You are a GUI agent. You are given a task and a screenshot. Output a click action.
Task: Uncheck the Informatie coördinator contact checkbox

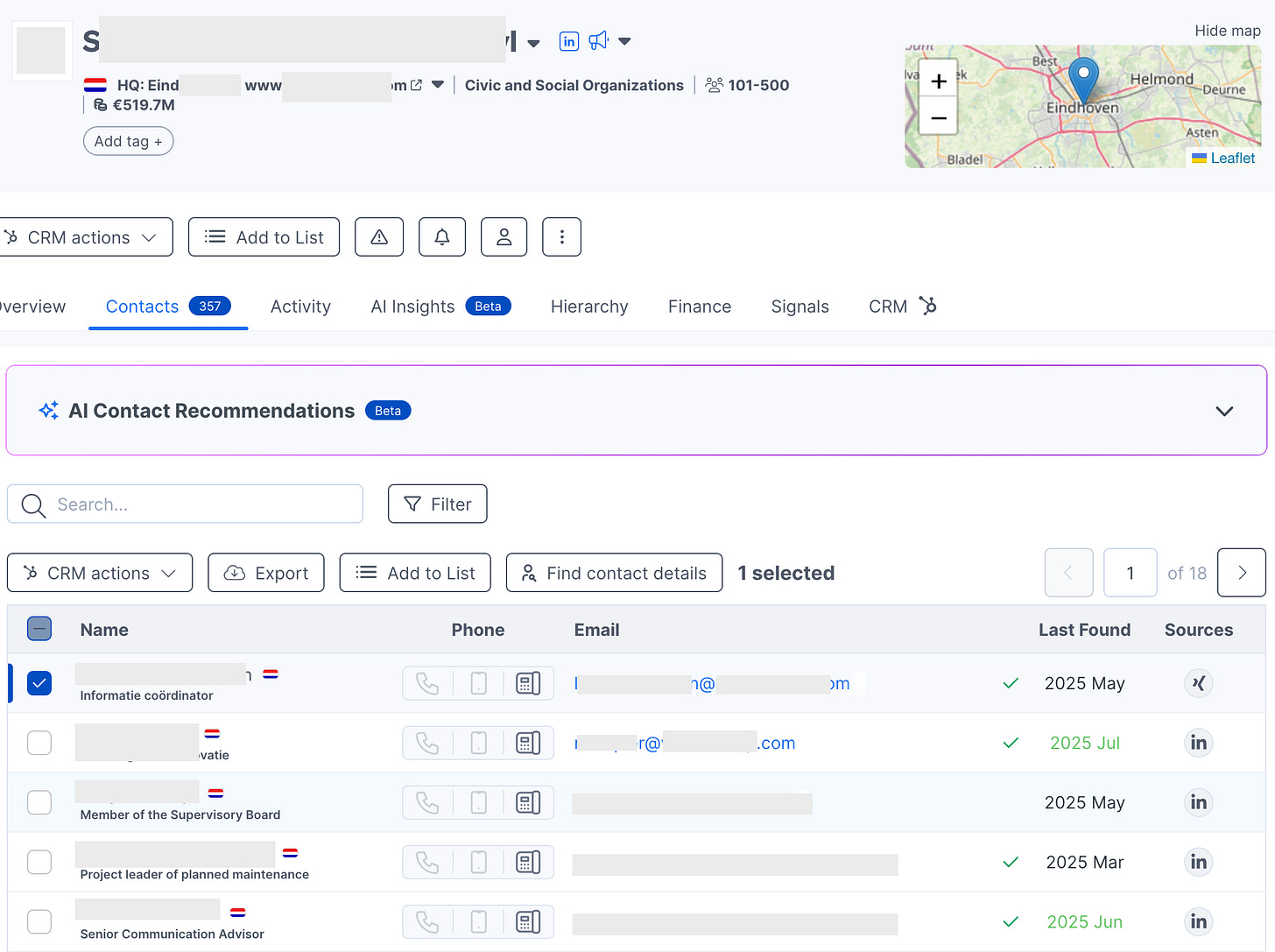[x=39, y=683]
